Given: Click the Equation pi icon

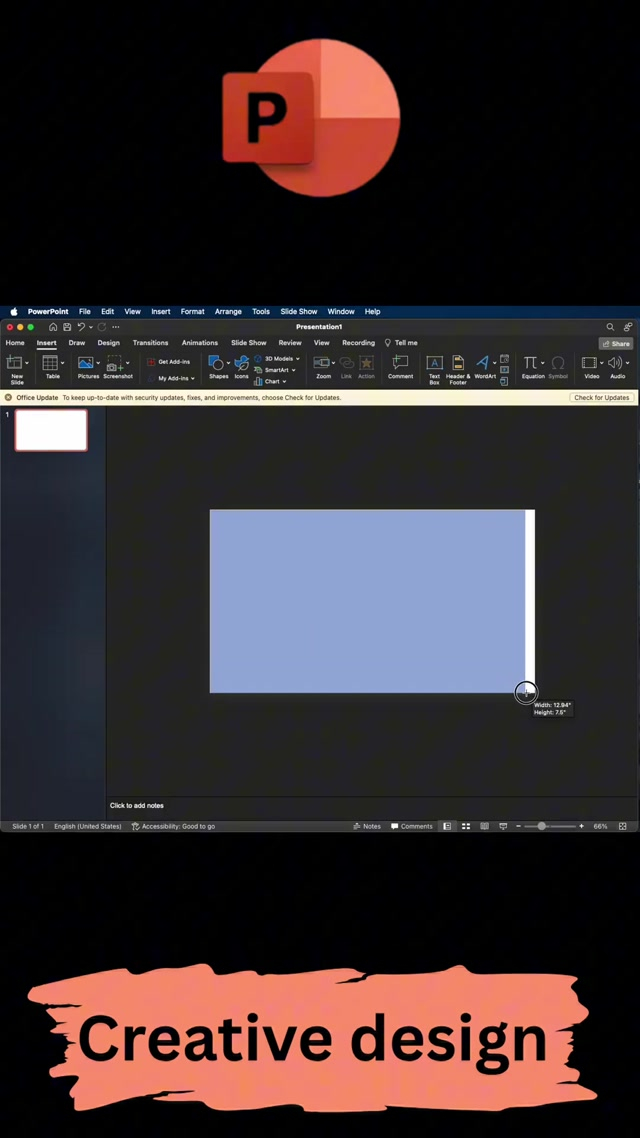Looking at the screenshot, I should pos(531,364).
